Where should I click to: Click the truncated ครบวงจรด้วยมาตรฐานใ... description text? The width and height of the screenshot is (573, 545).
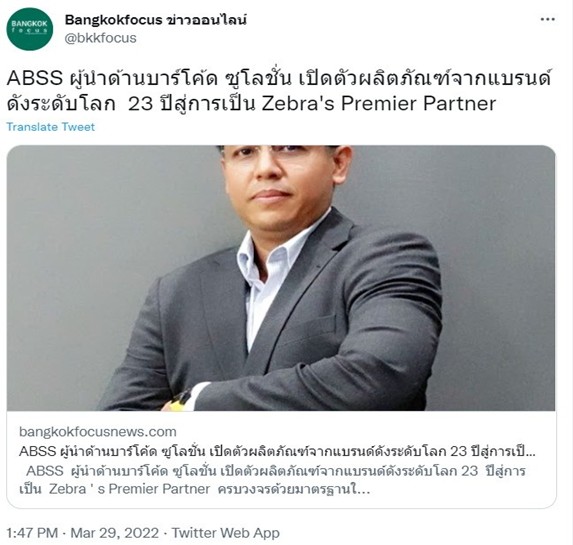coord(293,489)
